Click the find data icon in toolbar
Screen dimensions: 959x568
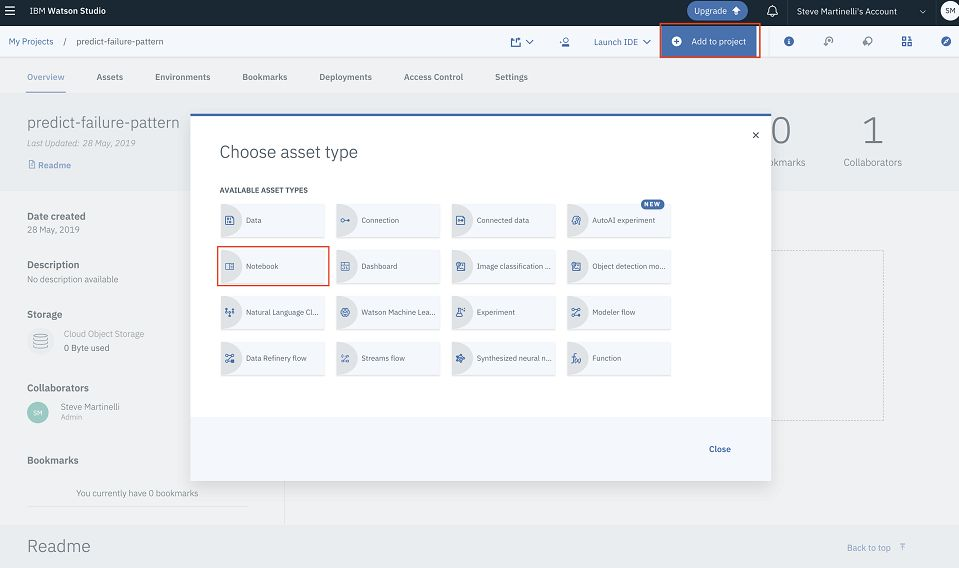click(828, 42)
